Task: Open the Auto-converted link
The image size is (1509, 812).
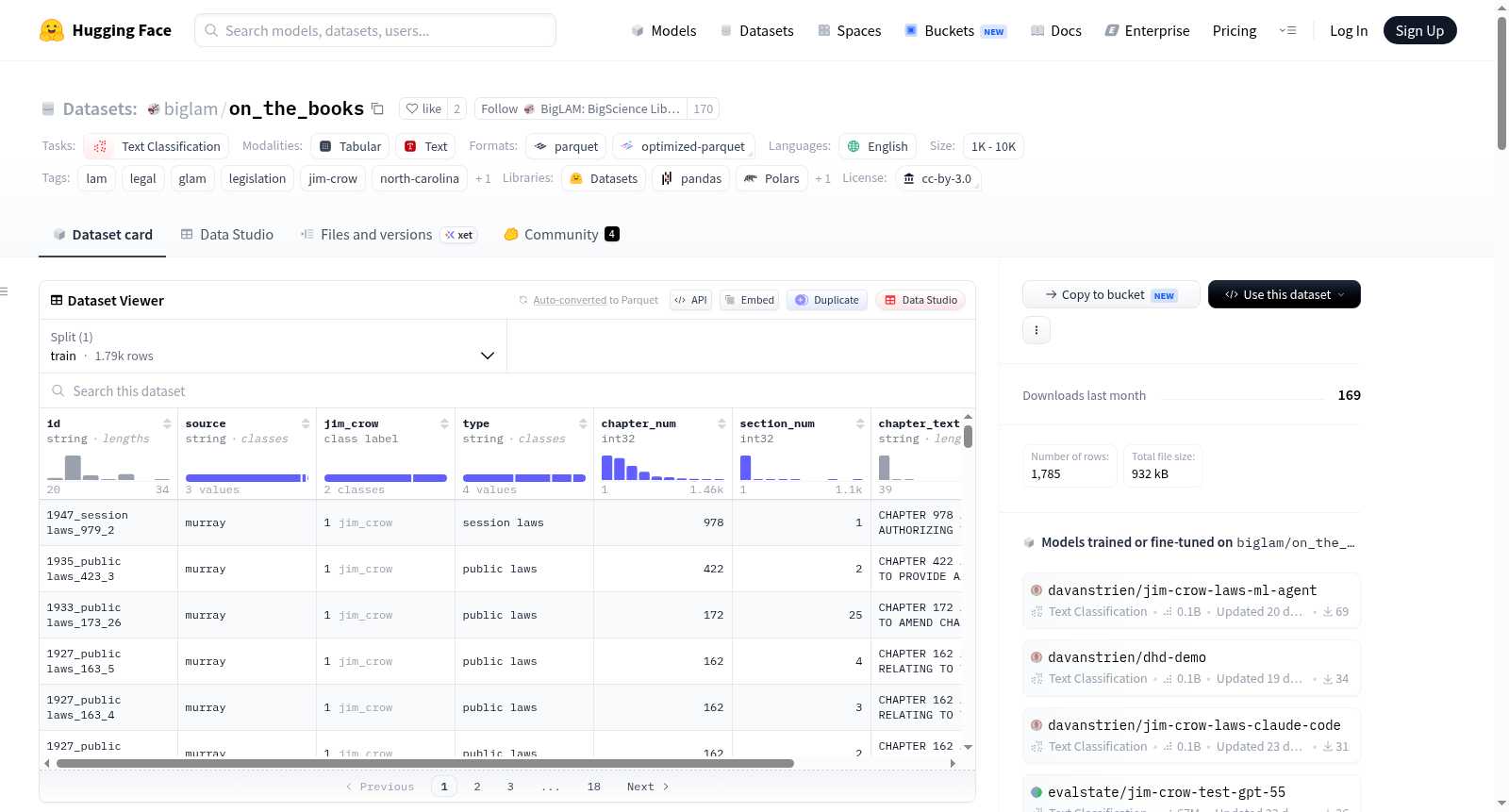Action: click(x=570, y=300)
